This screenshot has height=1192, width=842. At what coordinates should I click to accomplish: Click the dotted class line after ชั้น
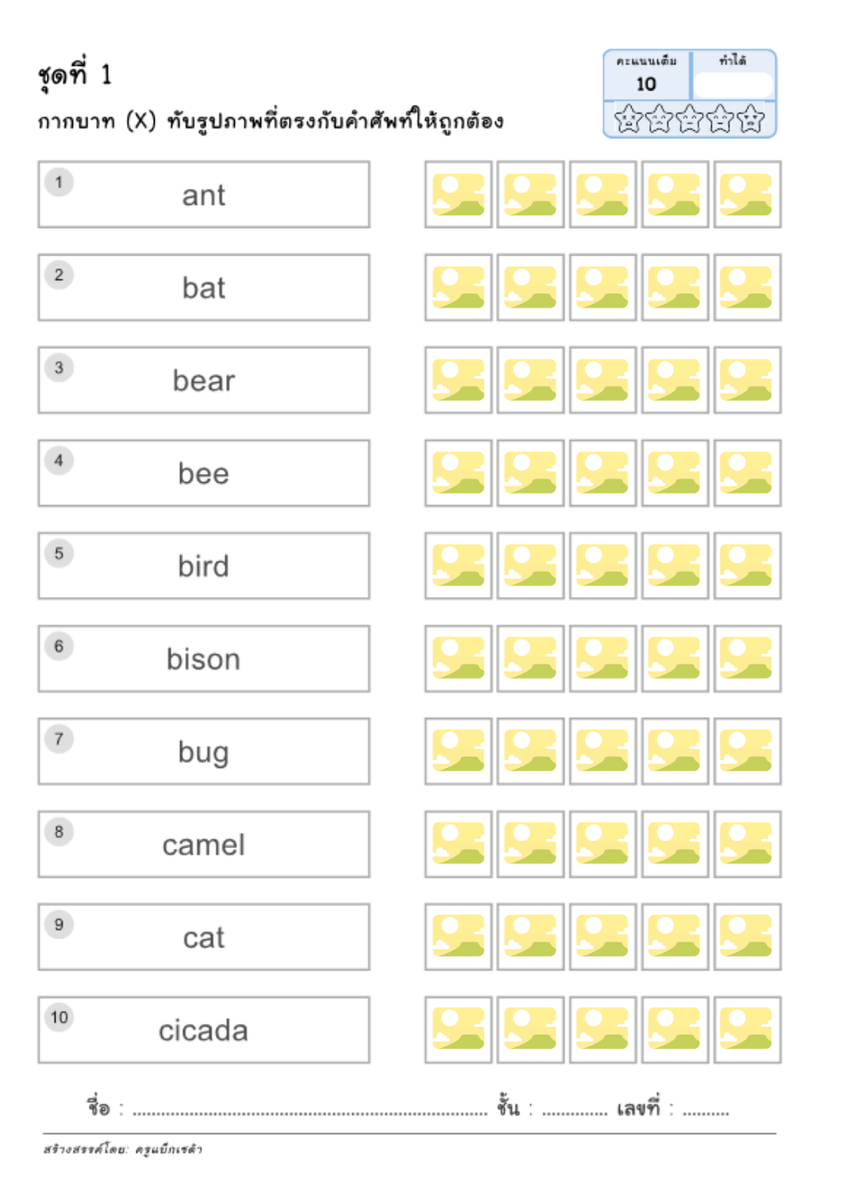pos(575,1113)
